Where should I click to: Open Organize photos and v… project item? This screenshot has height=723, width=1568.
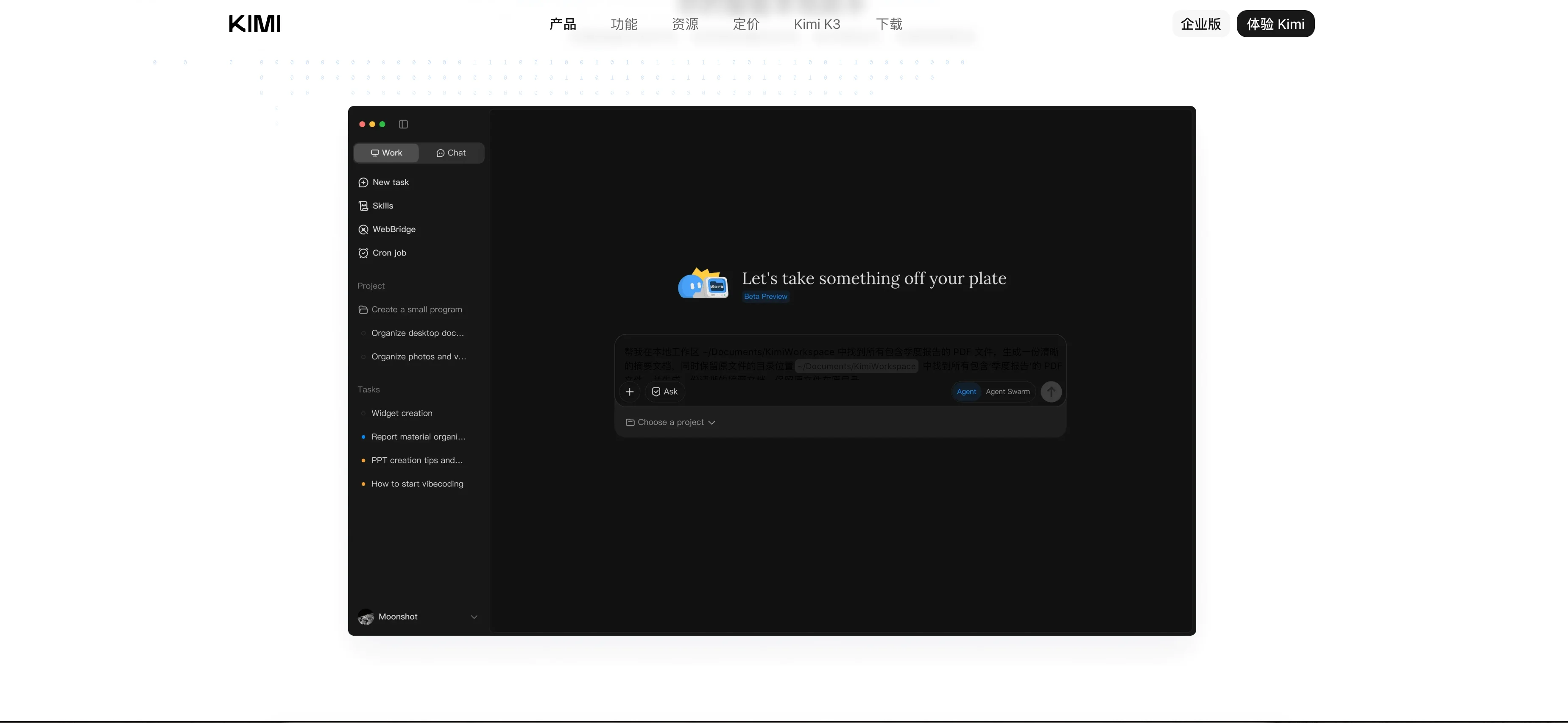(419, 357)
